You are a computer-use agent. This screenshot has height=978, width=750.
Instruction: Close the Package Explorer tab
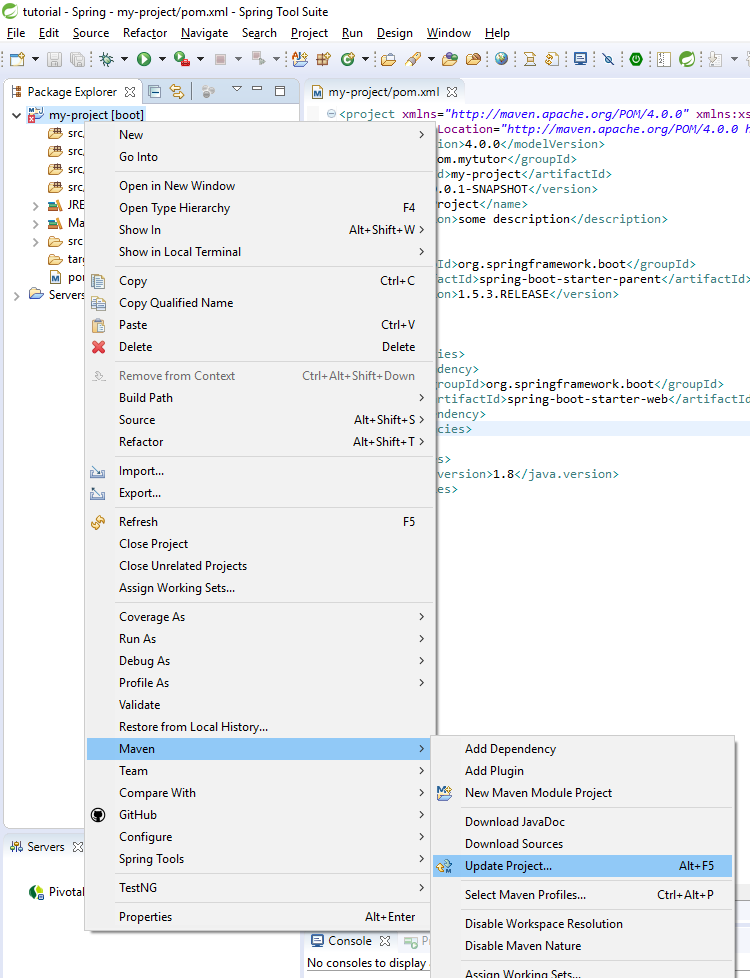(x=130, y=92)
